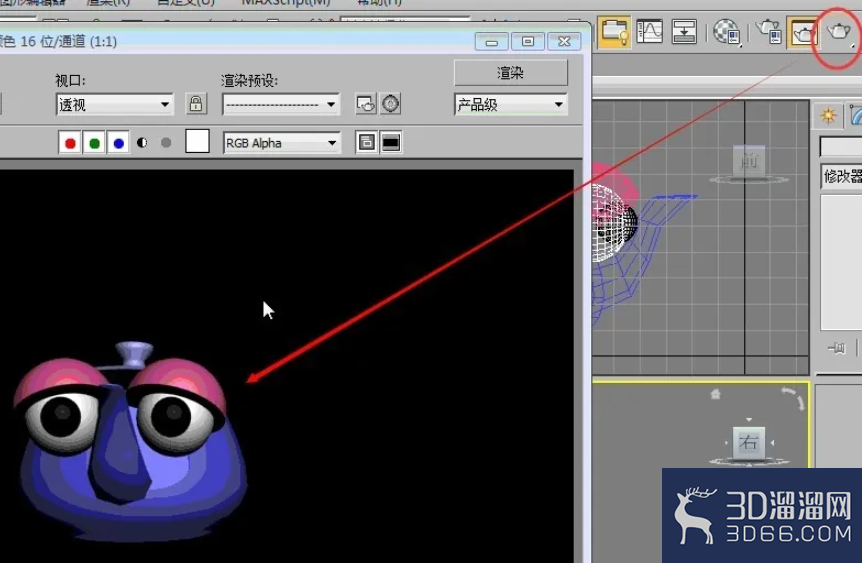
Task: Open the Schematic View toolbar icon
Action: (x=684, y=31)
